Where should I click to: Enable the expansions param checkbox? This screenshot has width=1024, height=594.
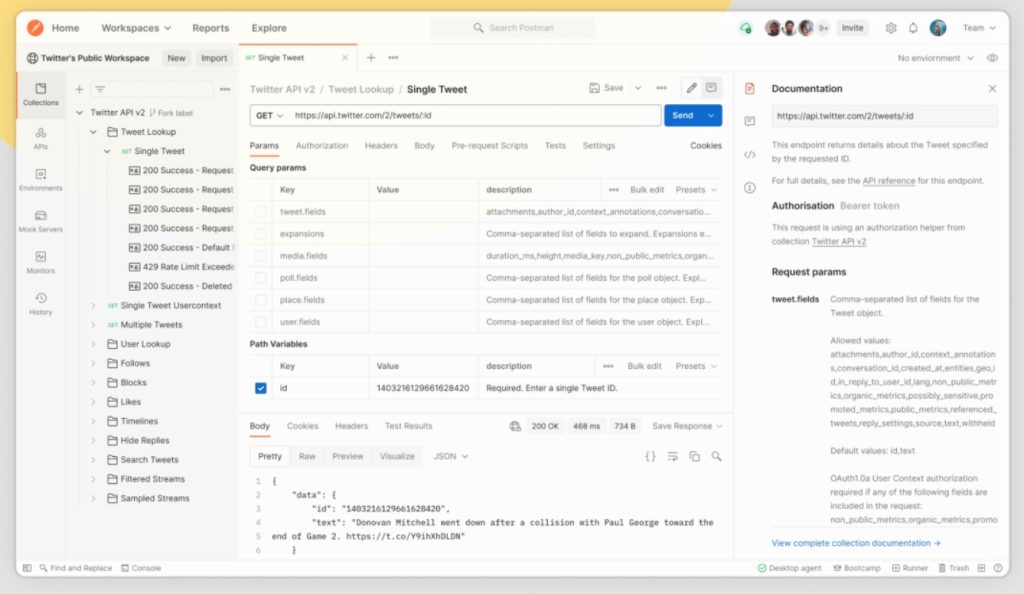pyautogui.click(x=261, y=234)
